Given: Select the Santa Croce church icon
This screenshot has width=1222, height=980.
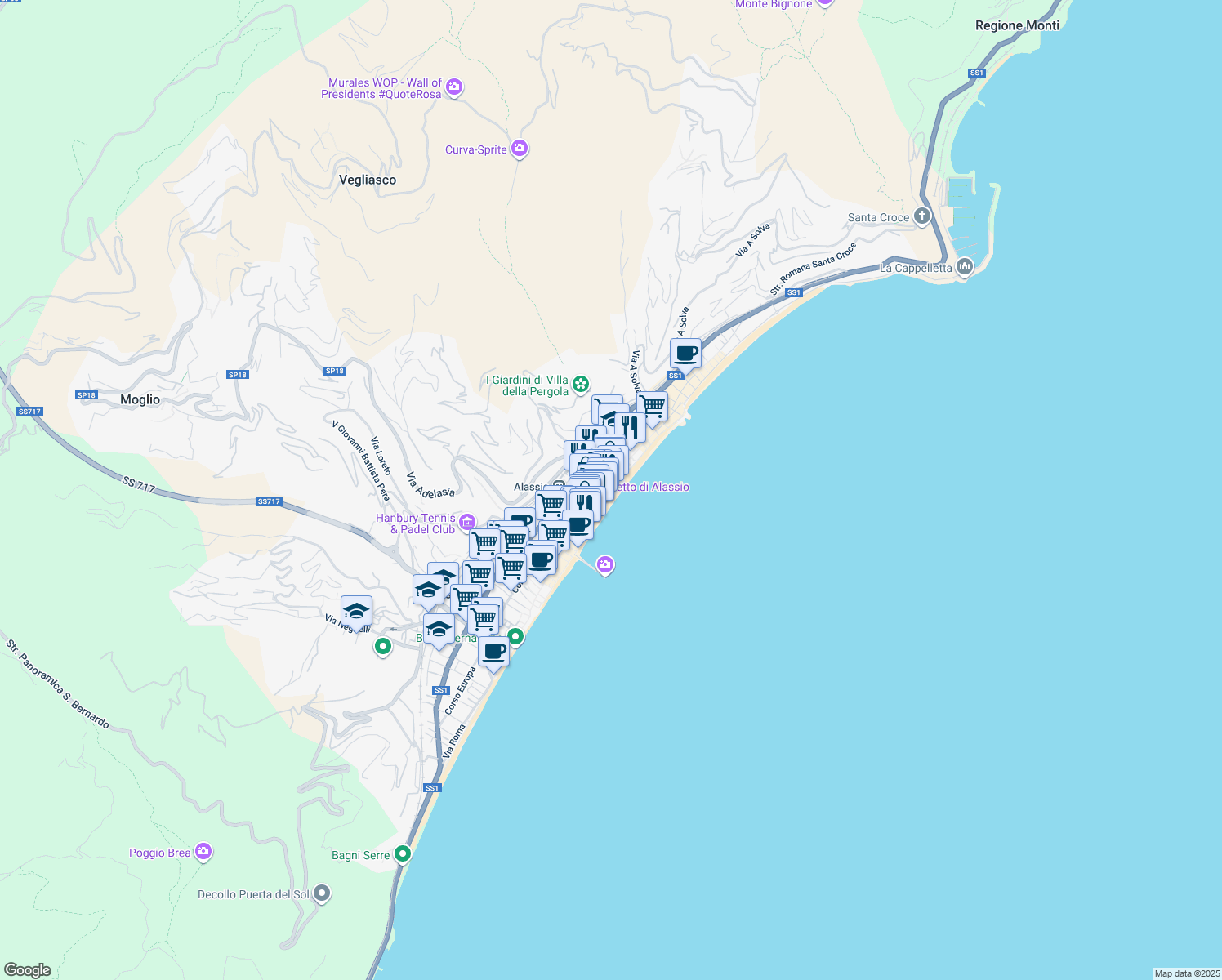Looking at the screenshot, I should [x=922, y=216].
